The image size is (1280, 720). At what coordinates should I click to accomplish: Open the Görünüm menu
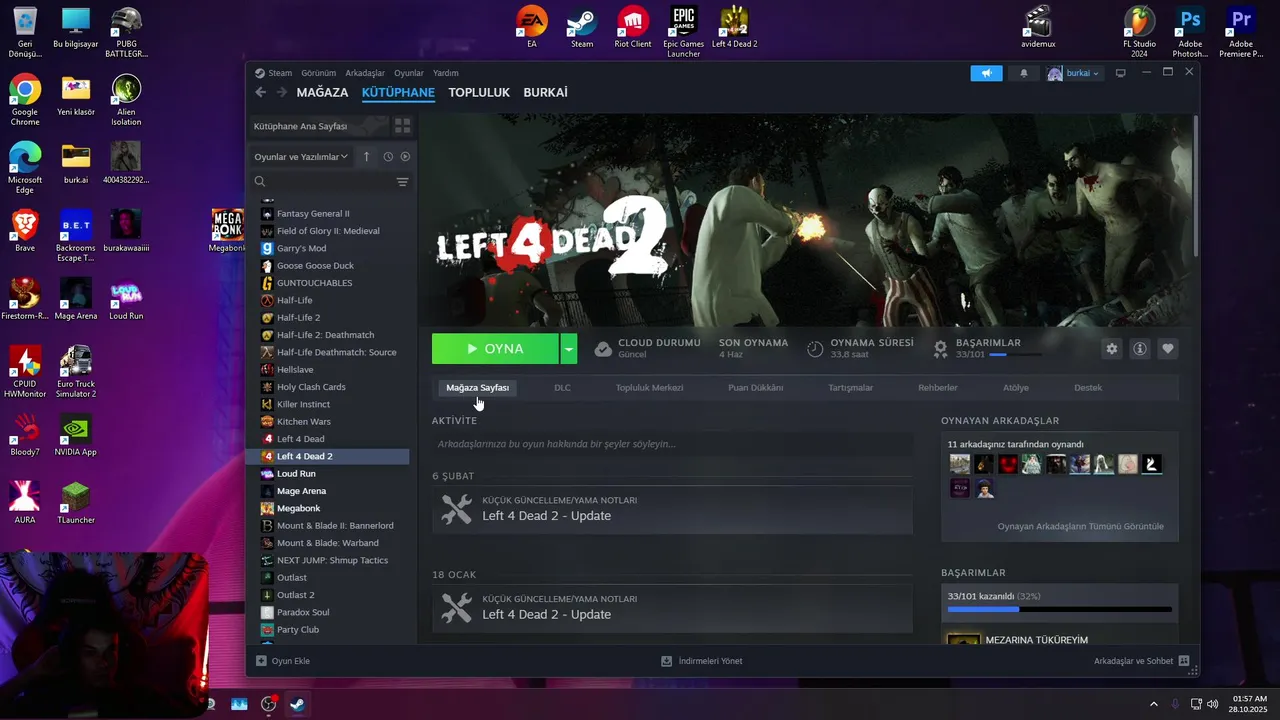point(319,73)
